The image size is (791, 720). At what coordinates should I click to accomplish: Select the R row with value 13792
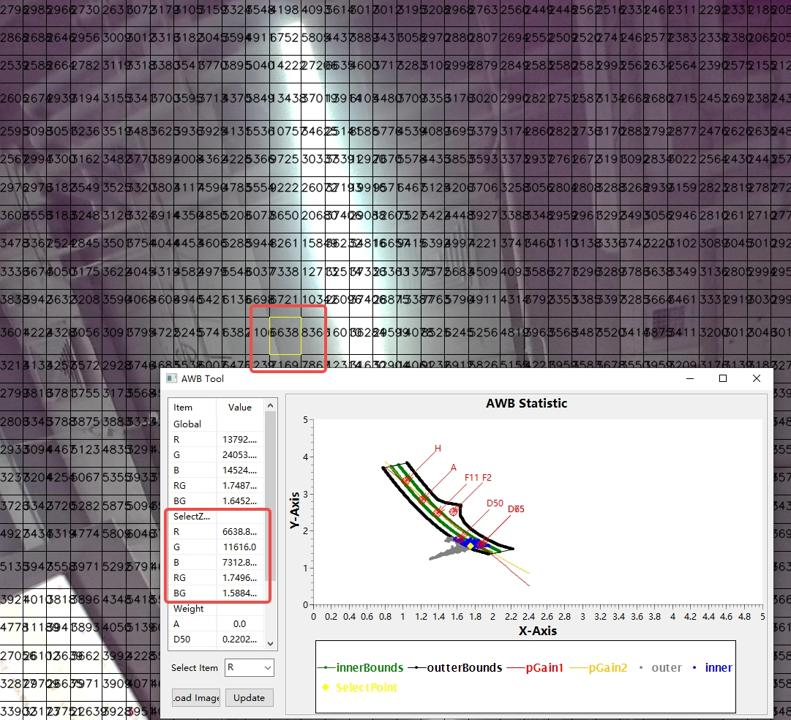[x=216, y=439]
